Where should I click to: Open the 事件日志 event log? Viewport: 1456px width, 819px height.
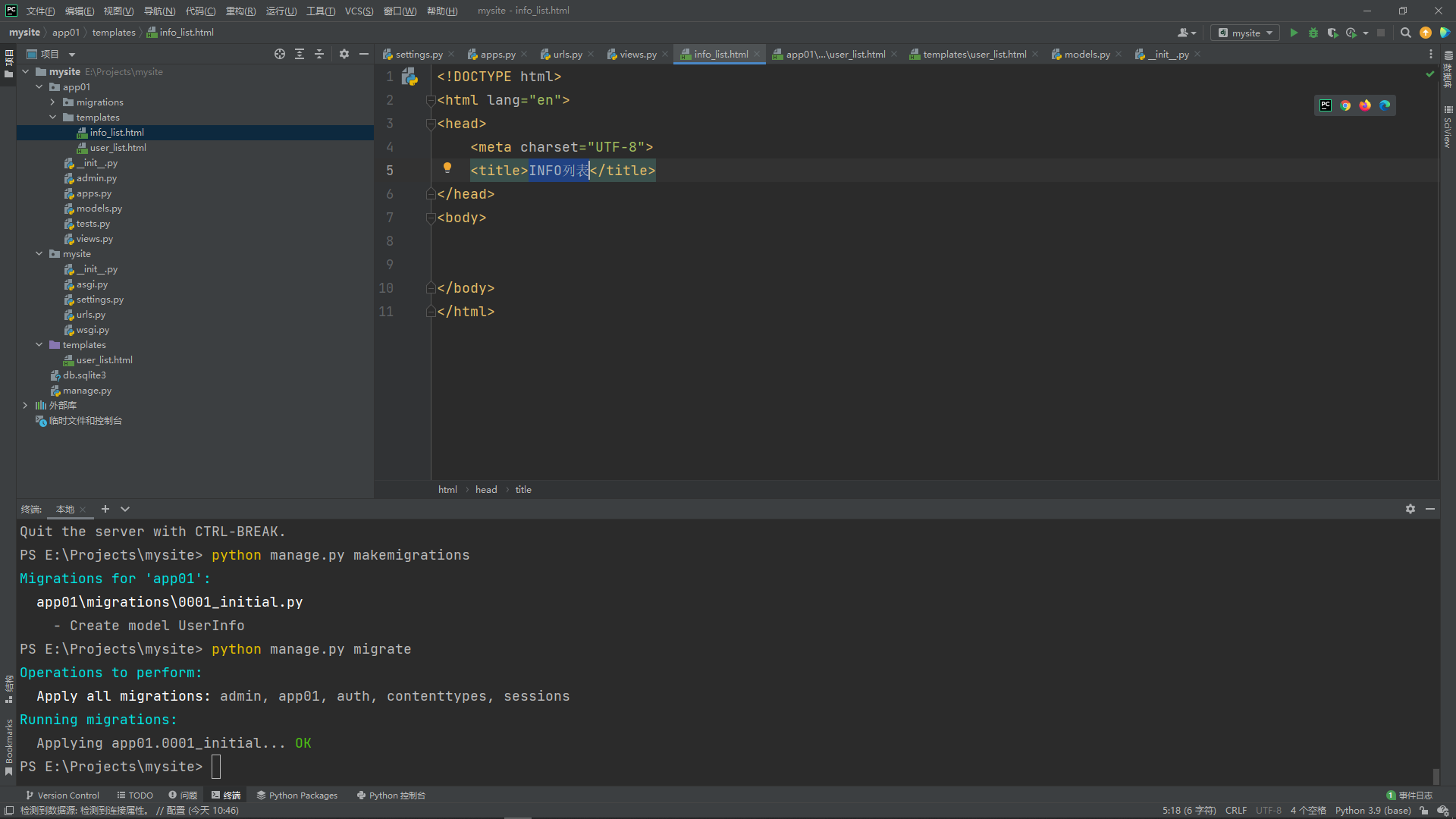[1409, 795]
